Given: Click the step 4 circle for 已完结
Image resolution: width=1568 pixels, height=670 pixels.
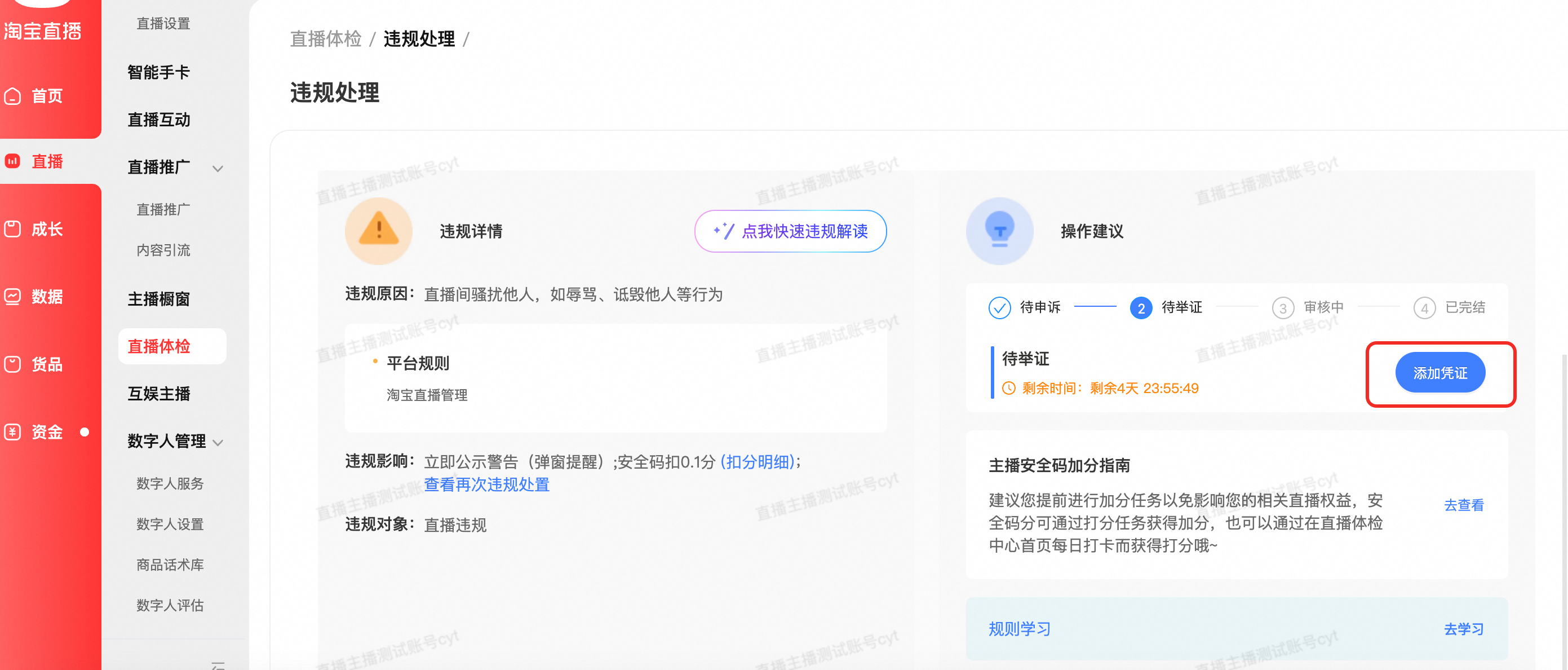Looking at the screenshot, I should [1424, 307].
